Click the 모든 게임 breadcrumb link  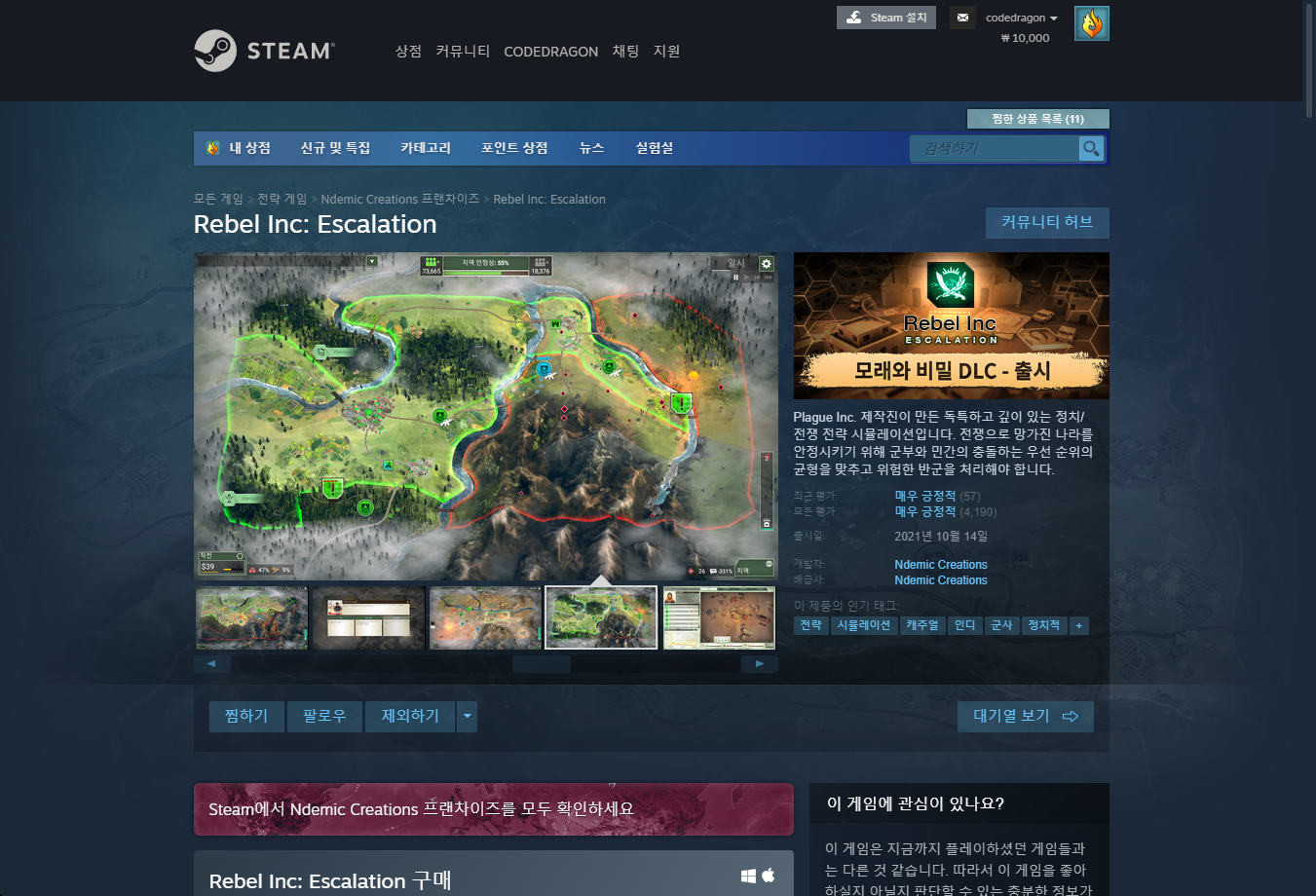tap(218, 199)
